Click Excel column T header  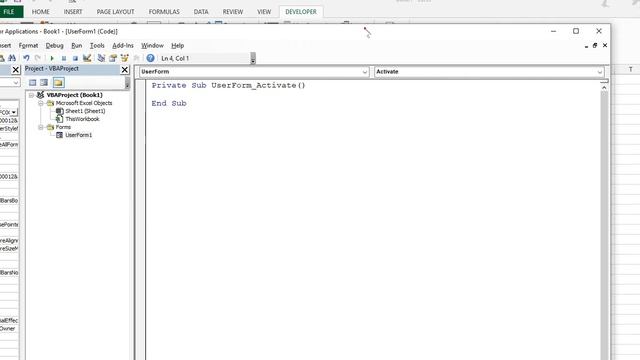pyautogui.click(x=631, y=70)
